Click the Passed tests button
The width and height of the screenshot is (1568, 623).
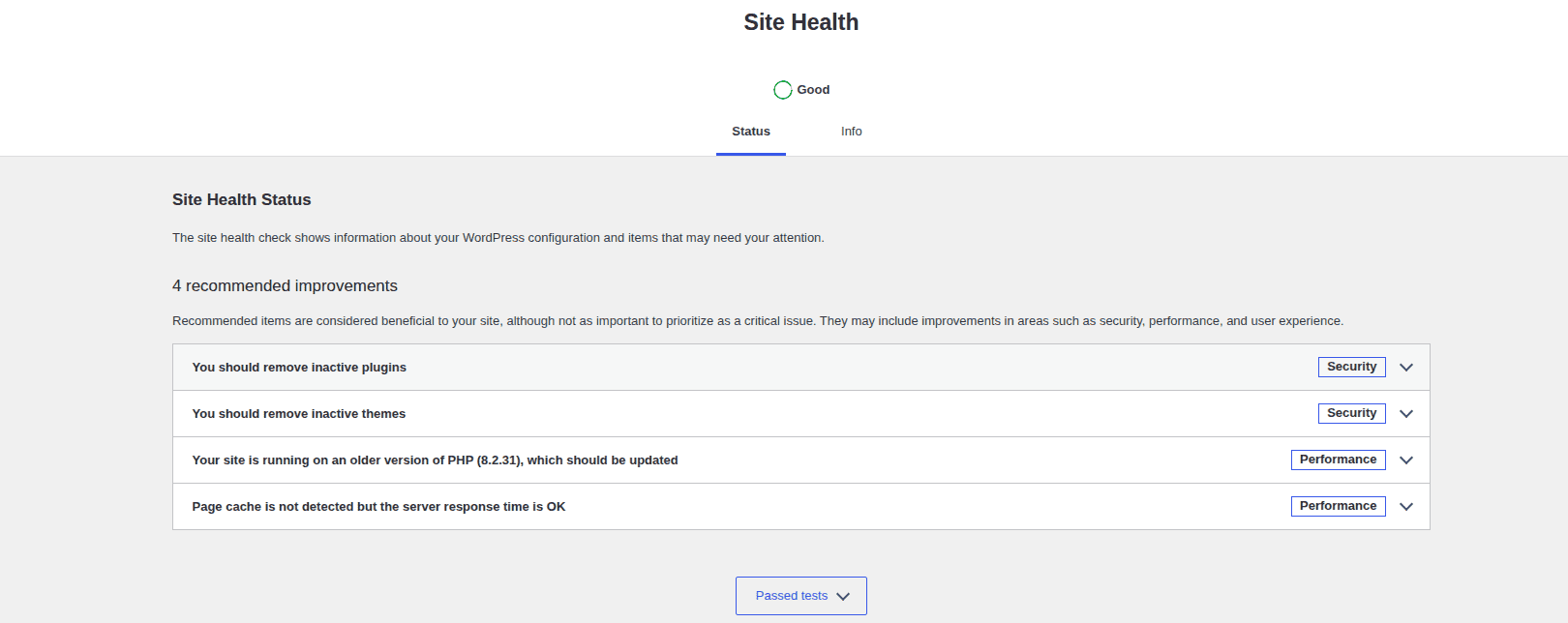[801, 596]
